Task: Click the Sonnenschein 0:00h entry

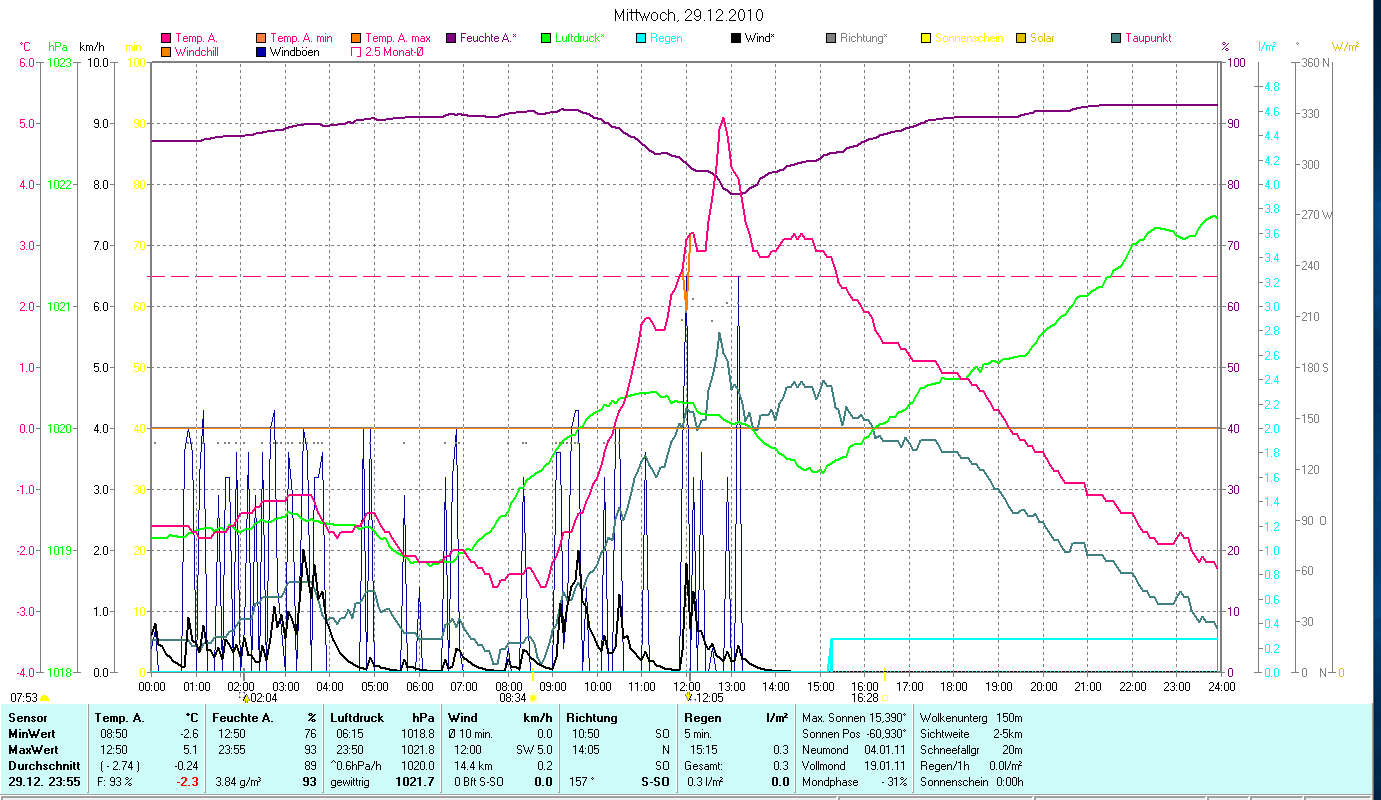Action: coord(970,782)
